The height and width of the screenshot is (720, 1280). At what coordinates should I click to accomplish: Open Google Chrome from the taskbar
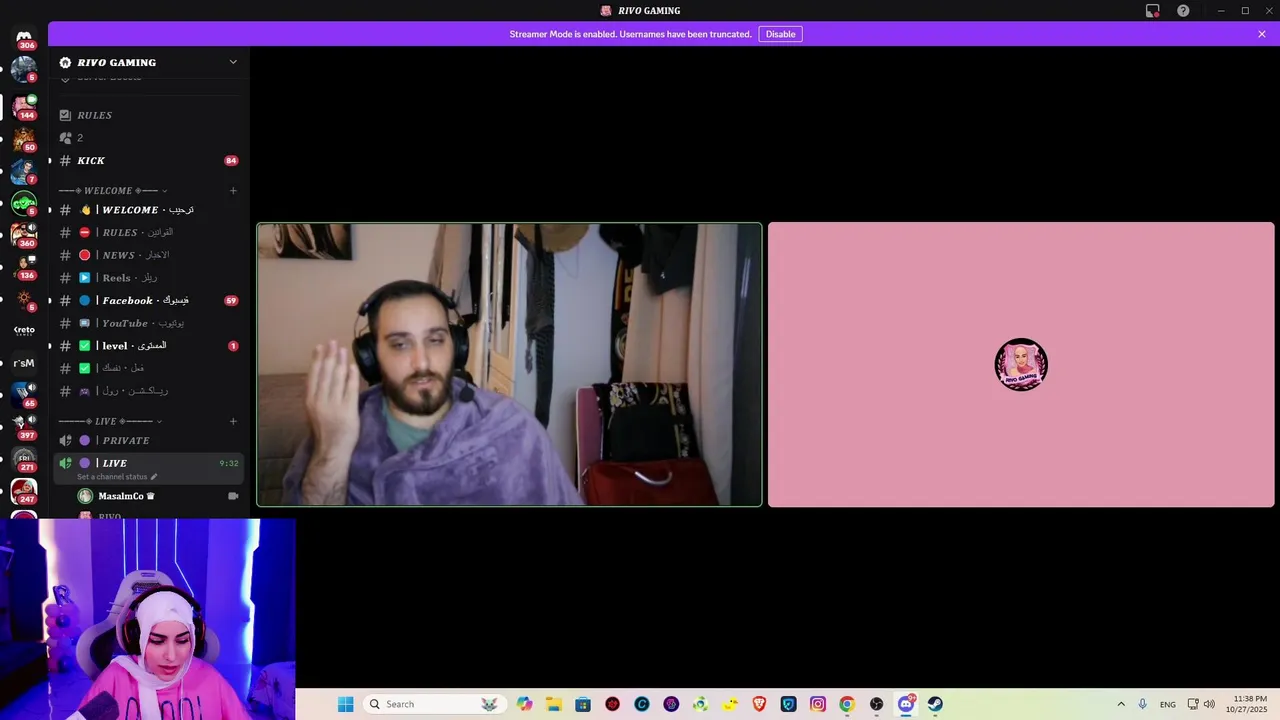coord(847,704)
